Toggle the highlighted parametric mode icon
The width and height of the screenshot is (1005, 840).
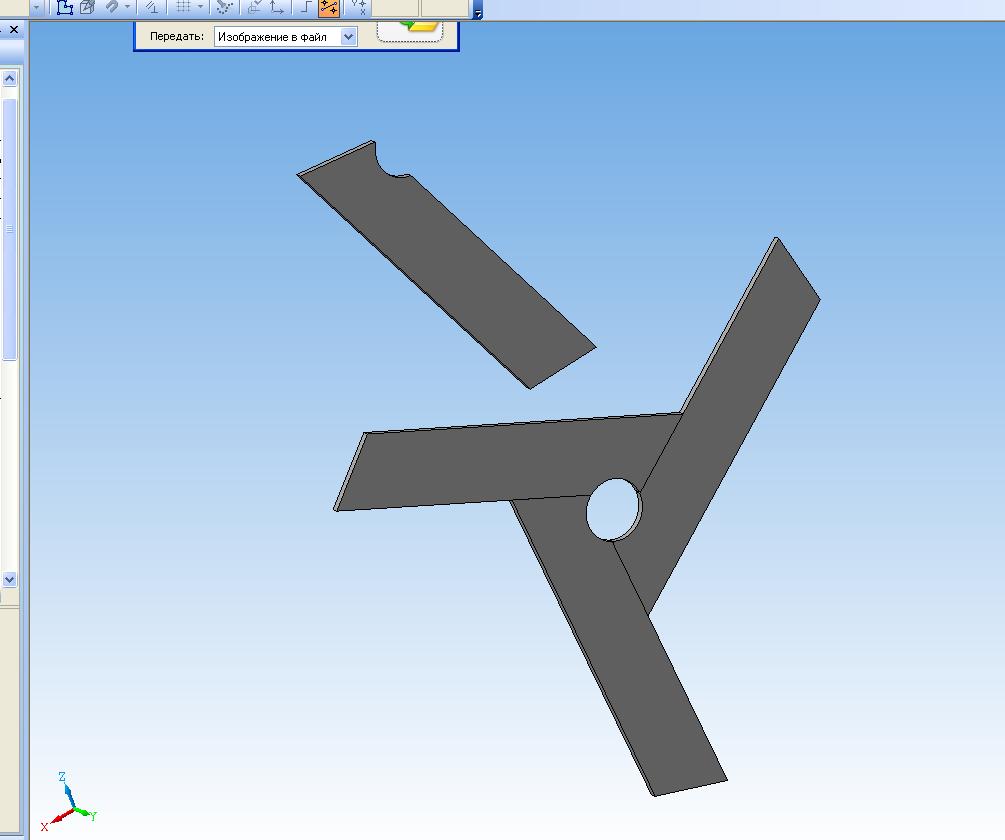point(329,8)
